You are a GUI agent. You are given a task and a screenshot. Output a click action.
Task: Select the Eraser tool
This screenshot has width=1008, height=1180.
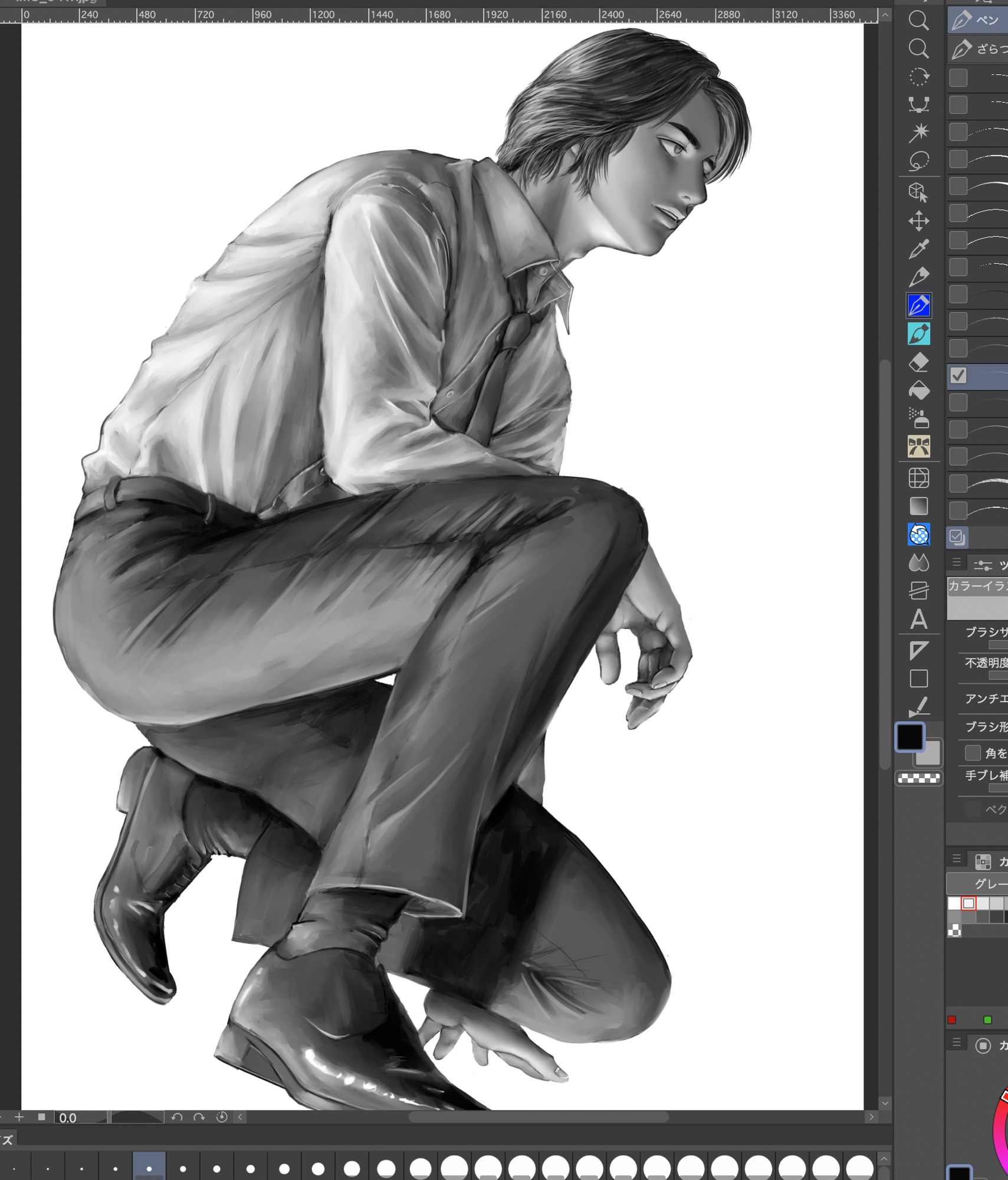[x=918, y=362]
